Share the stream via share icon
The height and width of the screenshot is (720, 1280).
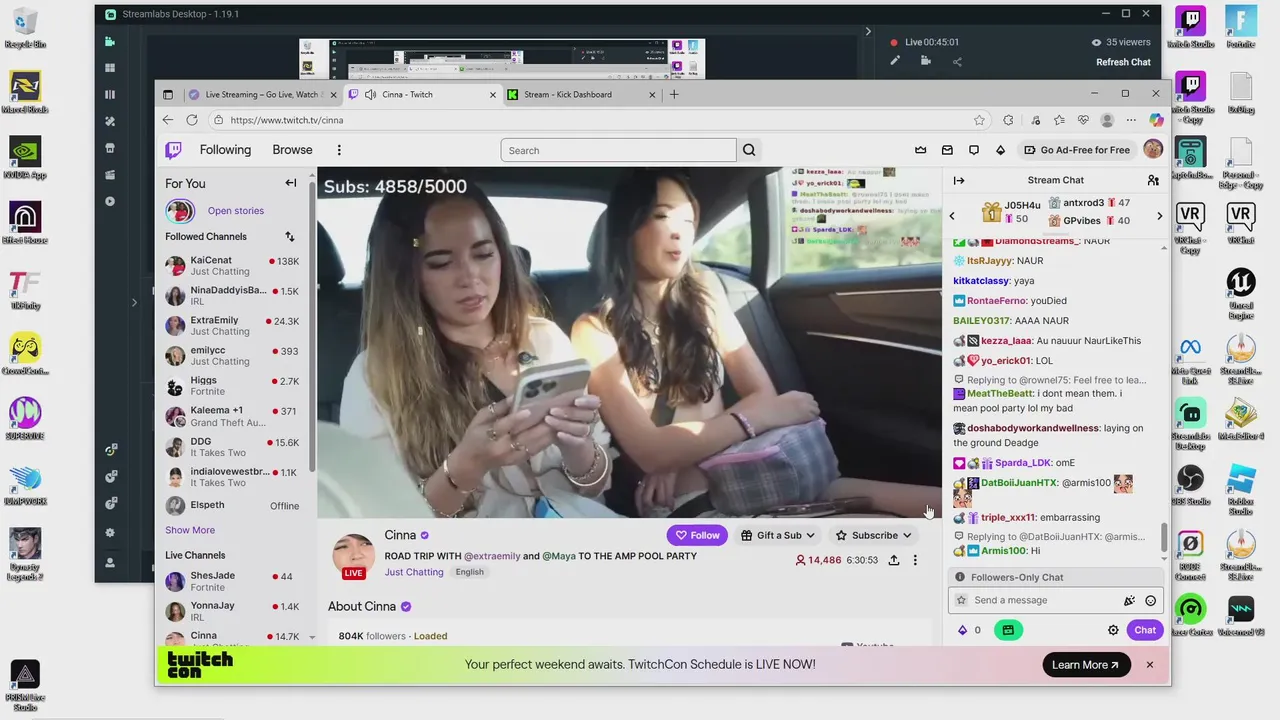coord(893,561)
